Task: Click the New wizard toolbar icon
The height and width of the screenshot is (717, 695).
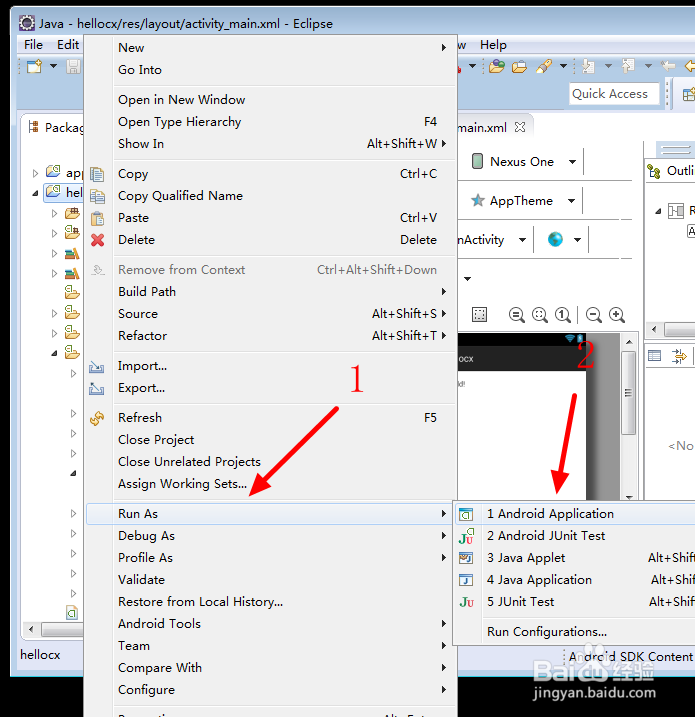Action: click(34, 67)
